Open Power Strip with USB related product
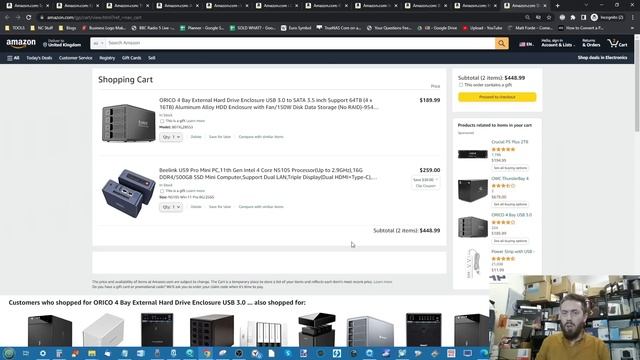 click(512, 252)
